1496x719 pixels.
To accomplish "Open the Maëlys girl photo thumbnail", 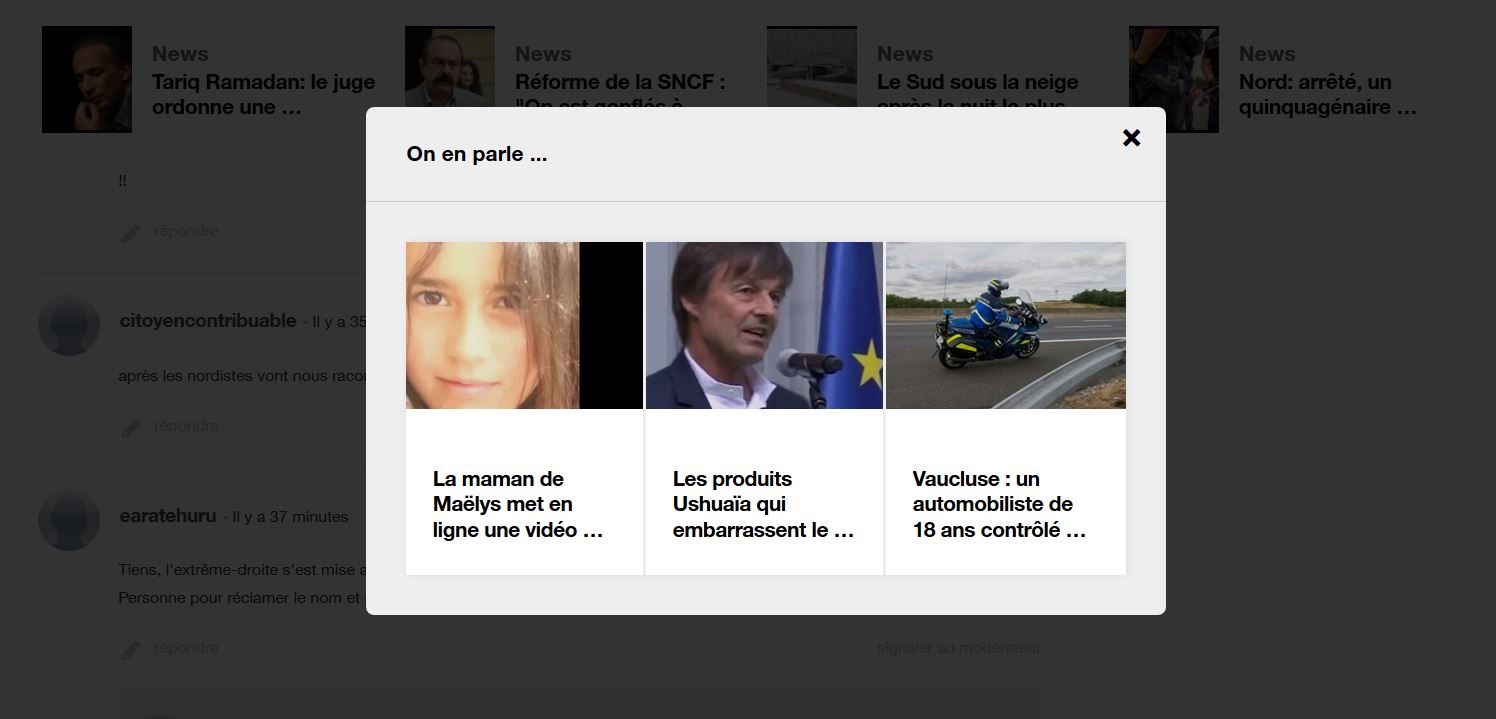I will pyautogui.click(x=524, y=325).
